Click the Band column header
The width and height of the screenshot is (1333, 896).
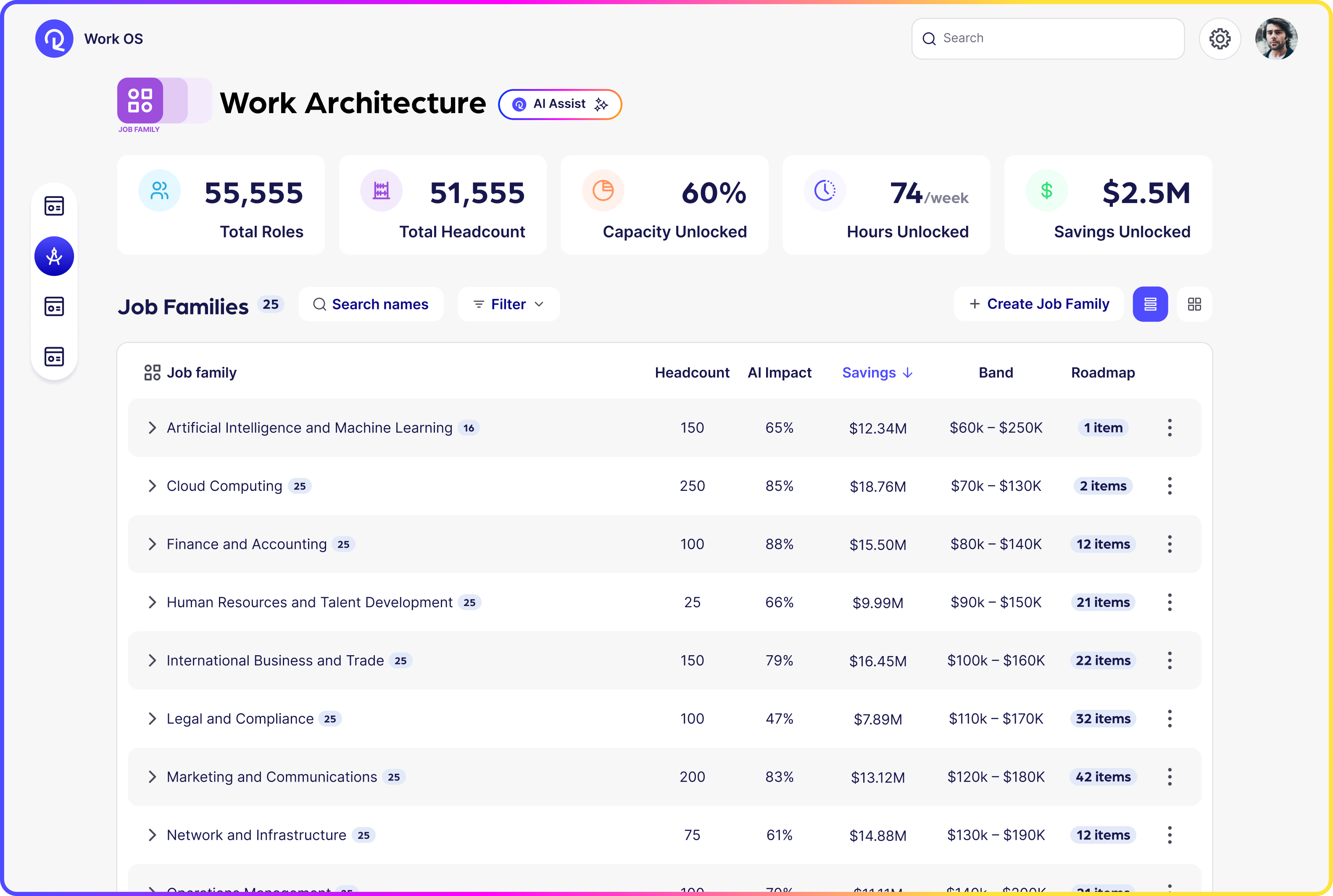995,373
